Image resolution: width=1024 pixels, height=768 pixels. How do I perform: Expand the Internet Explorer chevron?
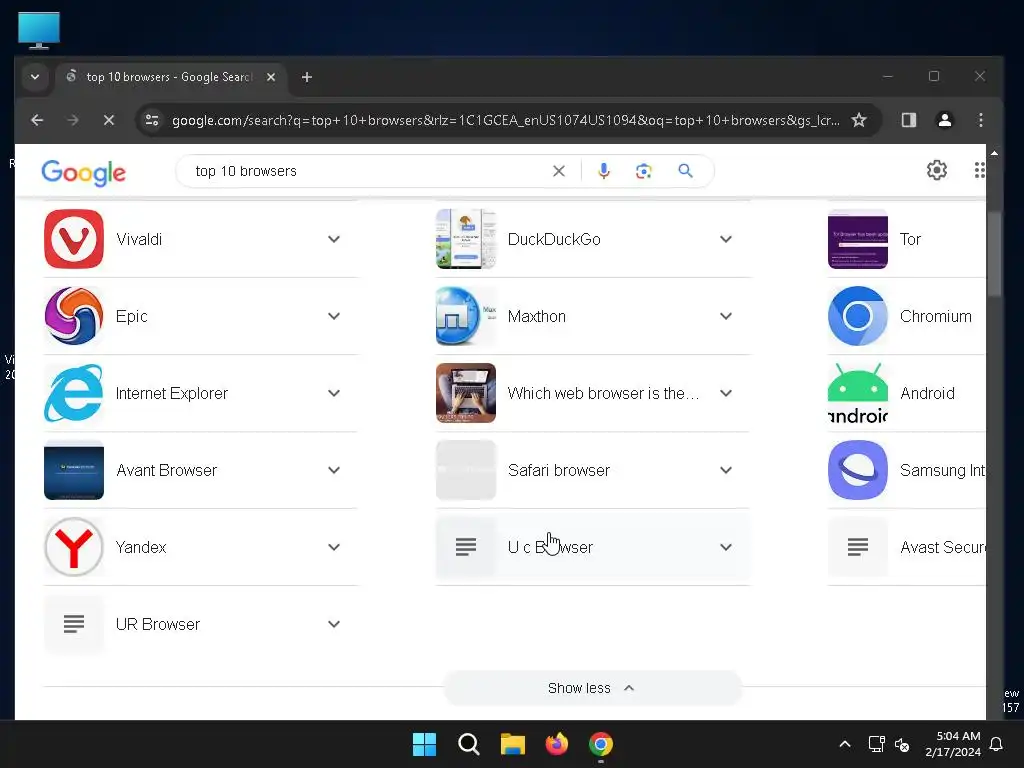[x=334, y=393]
